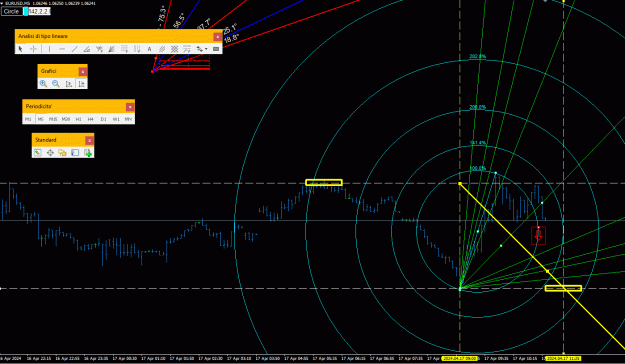Zoom out of the chart
The width and height of the screenshot is (625, 364).
tap(56, 84)
